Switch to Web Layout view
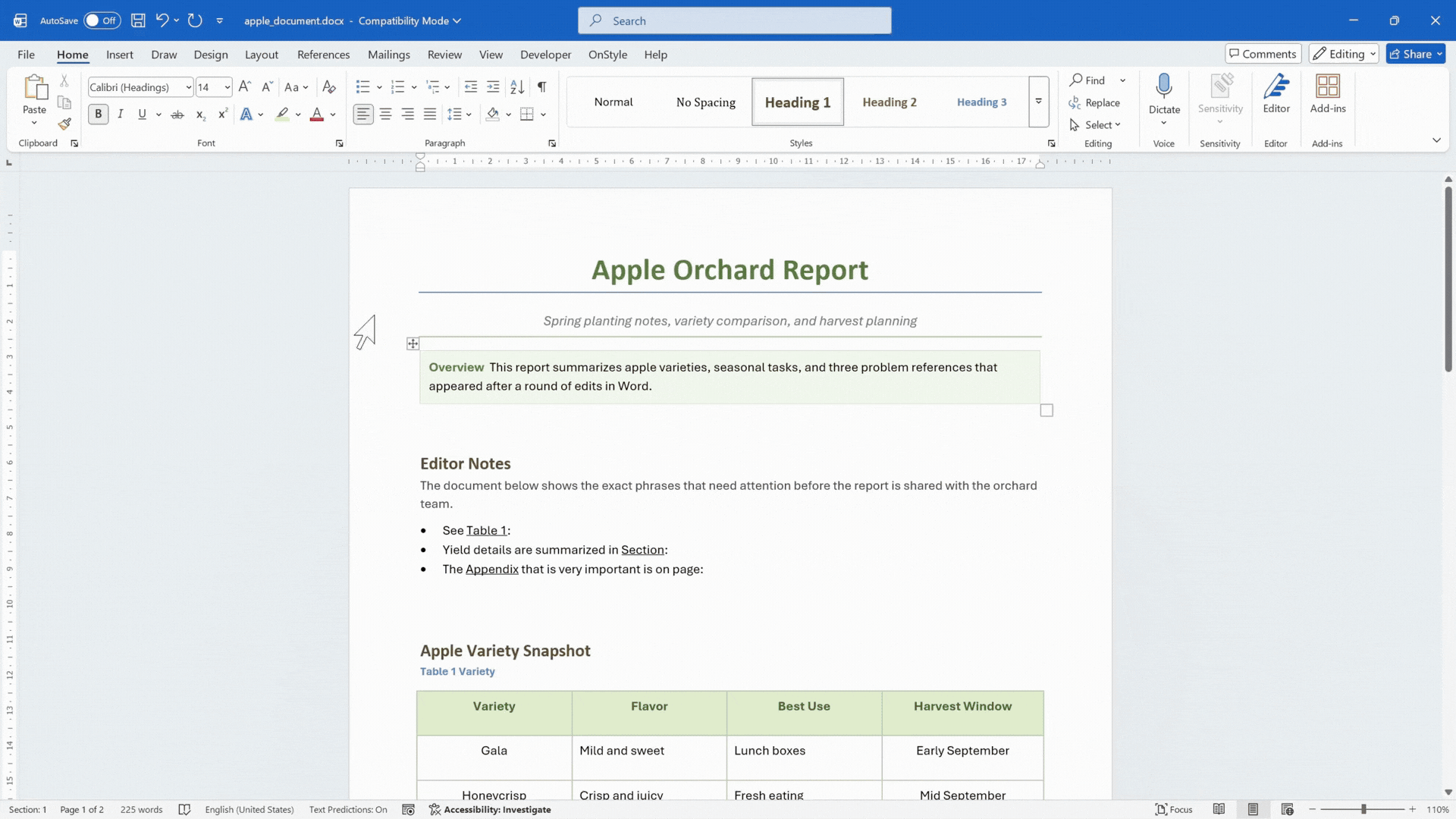This screenshot has height=819, width=1456. click(x=1287, y=809)
